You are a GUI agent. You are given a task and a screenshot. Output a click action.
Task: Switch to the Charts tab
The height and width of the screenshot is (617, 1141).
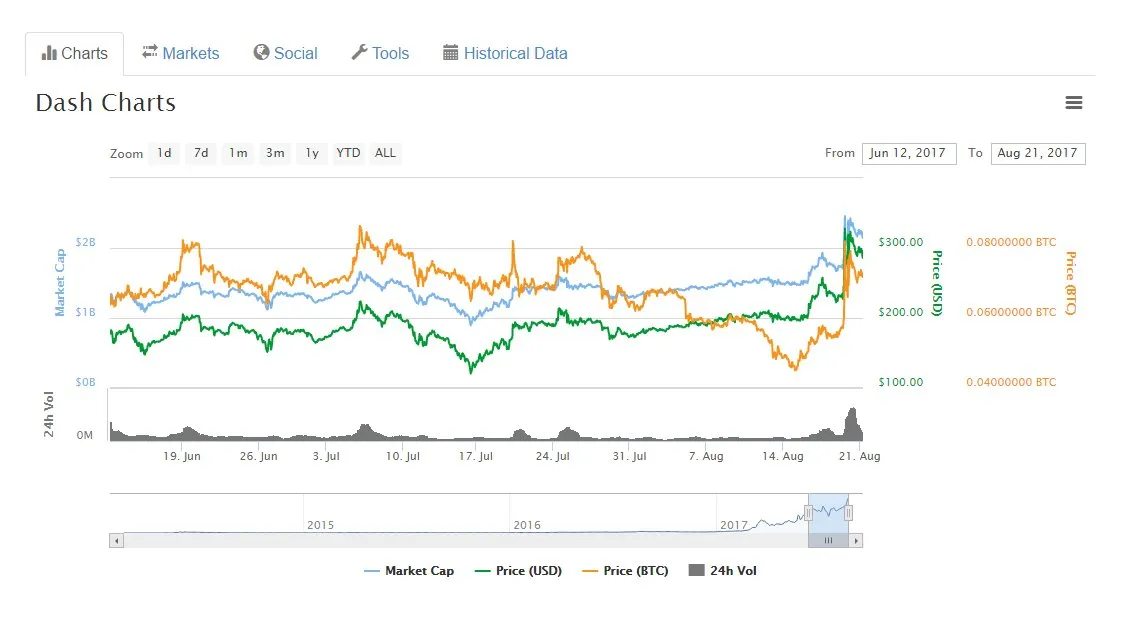(74, 54)
